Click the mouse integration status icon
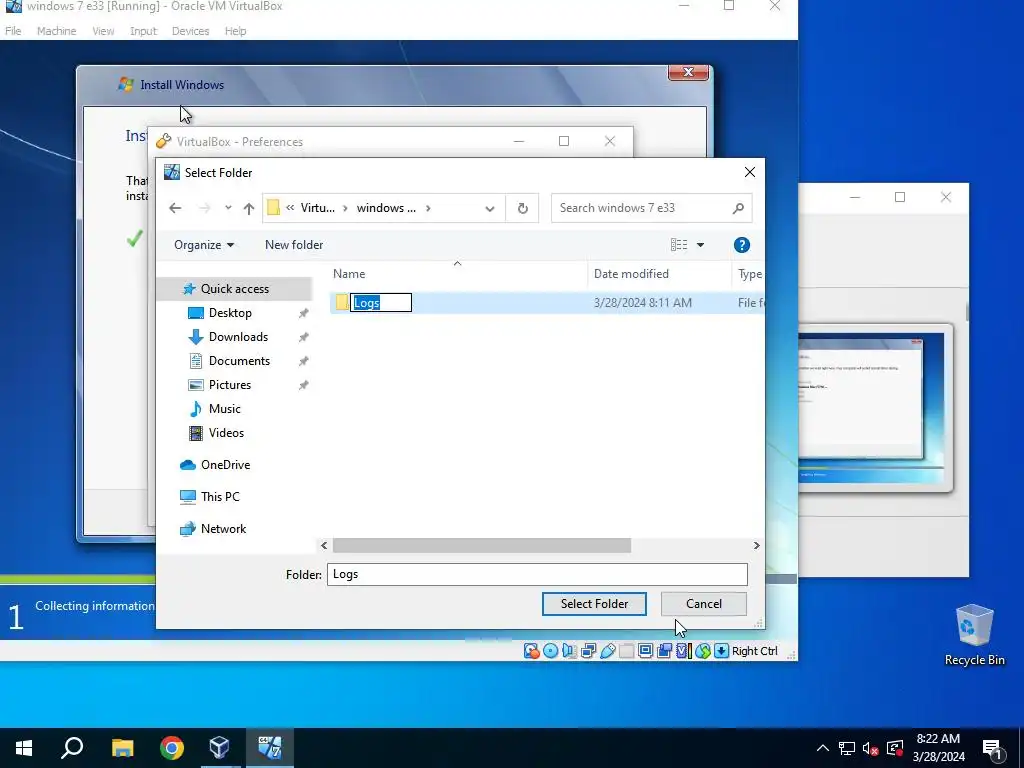This screenshot has height=768, width=1024. pyautogui.click(x=703, y=650)
